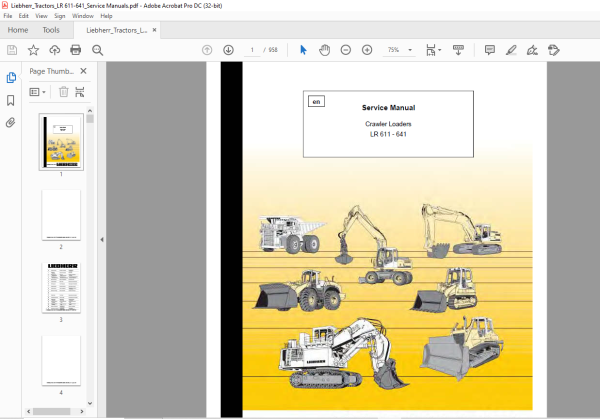
Task: Zoom in with plus icon
Action: [367, 50]
